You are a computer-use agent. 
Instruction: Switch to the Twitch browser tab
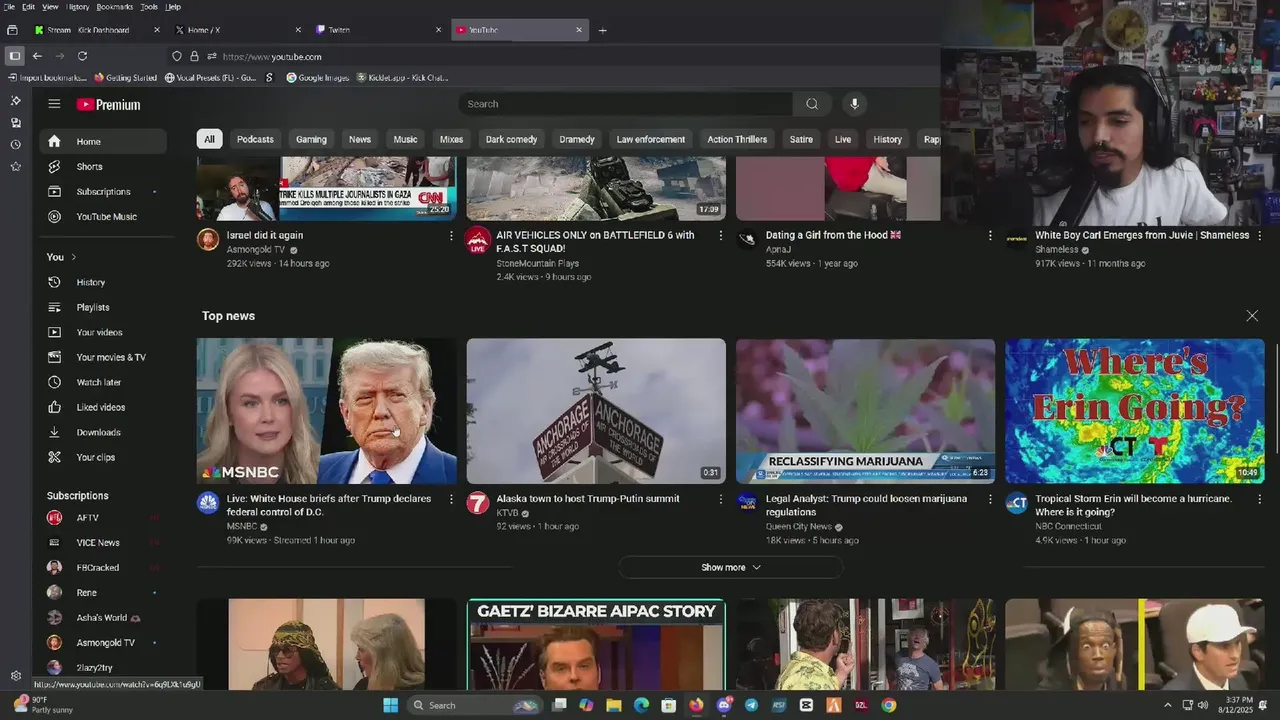(x=378, y=30)
